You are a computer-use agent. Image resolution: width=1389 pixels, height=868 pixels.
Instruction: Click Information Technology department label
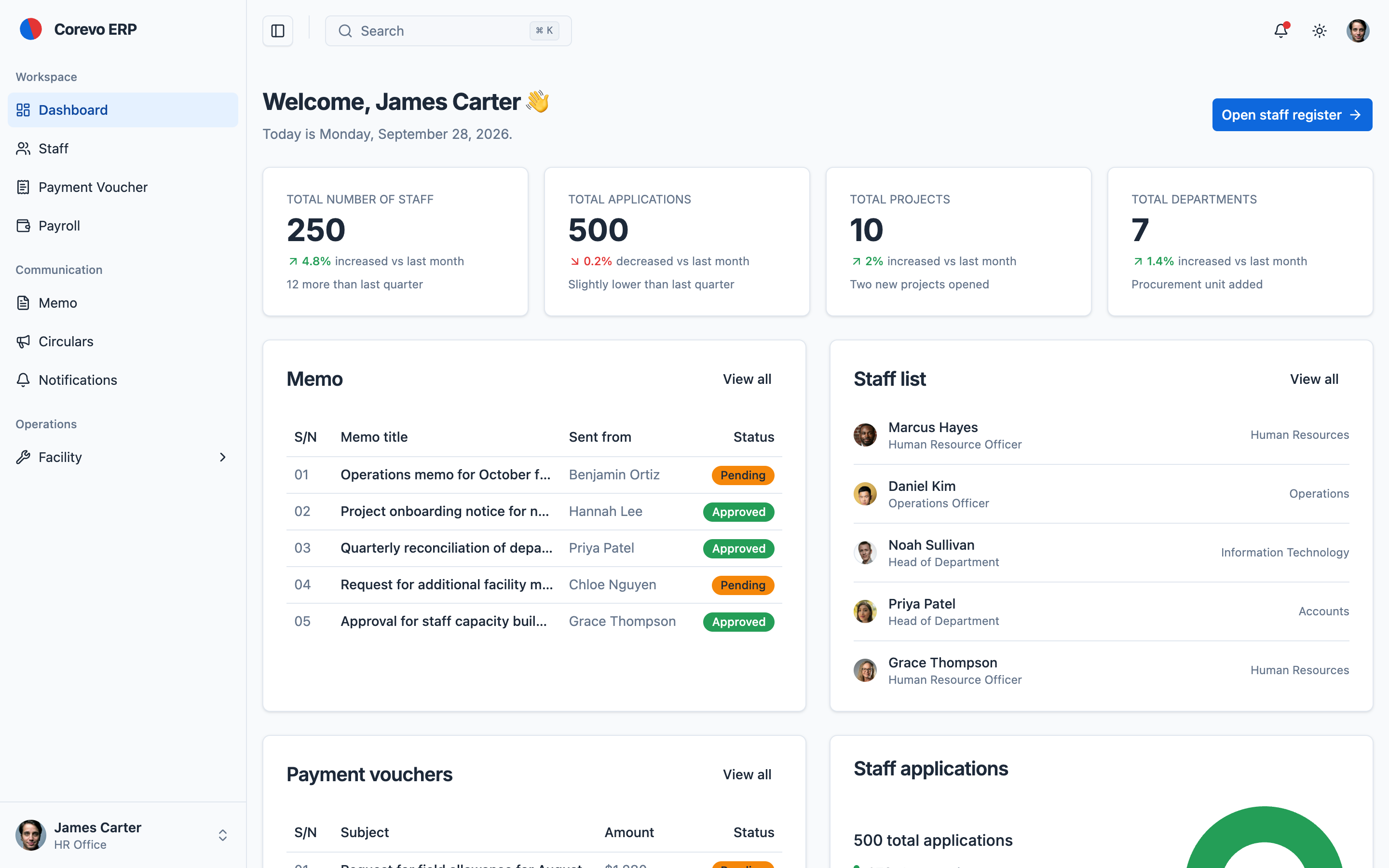coord(1284,553)
